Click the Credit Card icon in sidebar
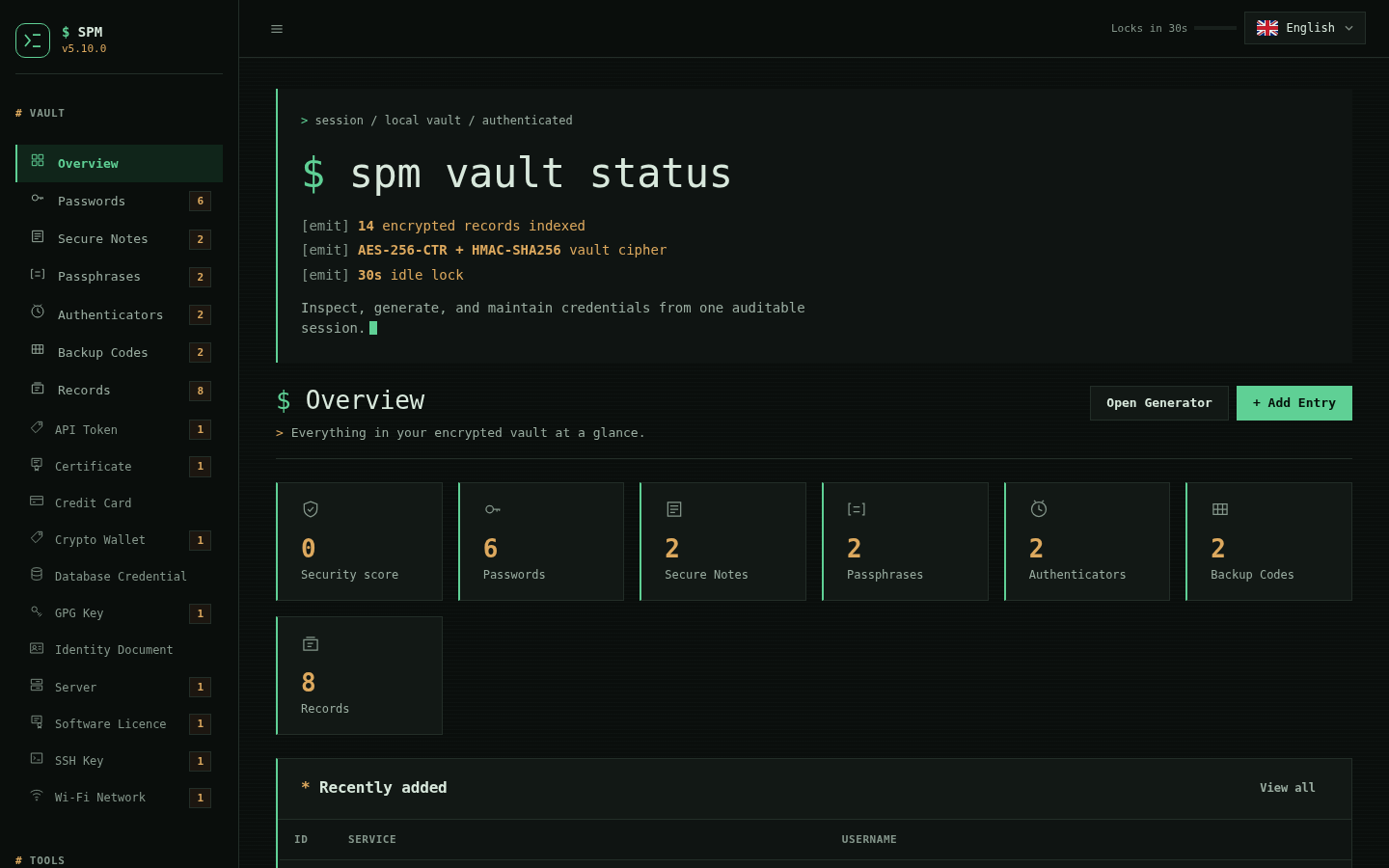 tap(37, 501)
